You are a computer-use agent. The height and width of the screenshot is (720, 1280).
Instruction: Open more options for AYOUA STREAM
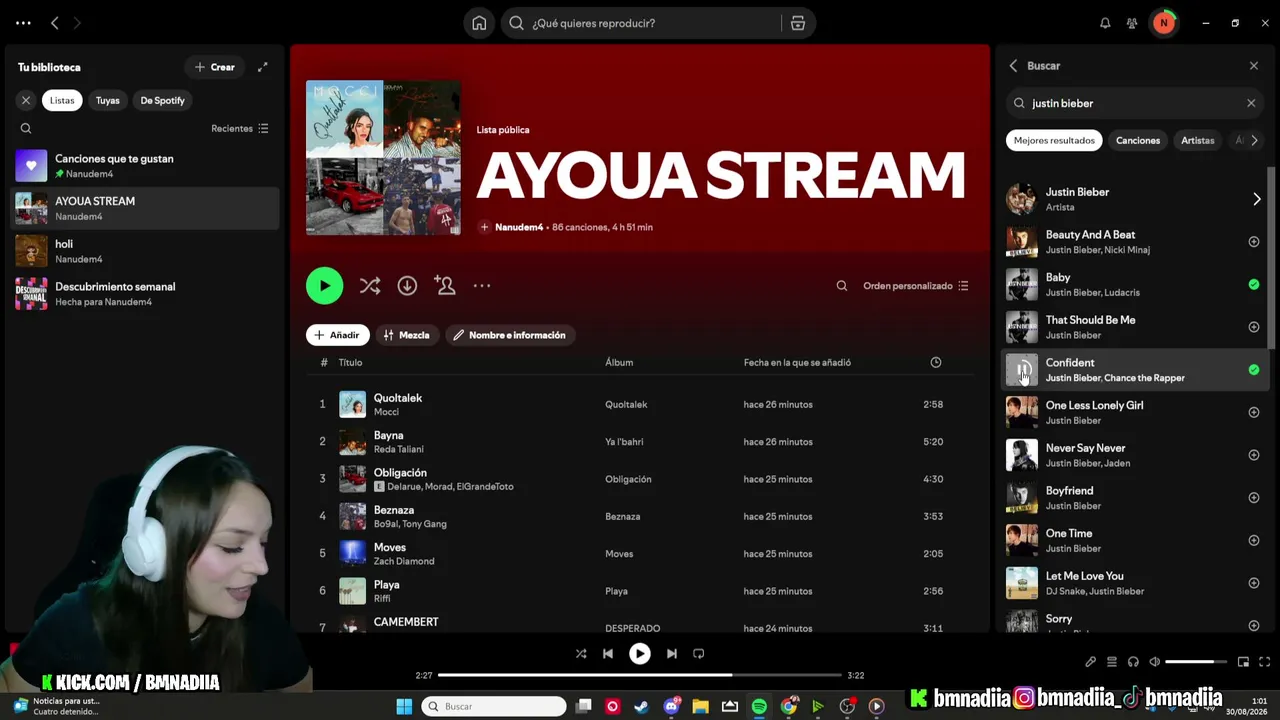[x=482, y=286]
